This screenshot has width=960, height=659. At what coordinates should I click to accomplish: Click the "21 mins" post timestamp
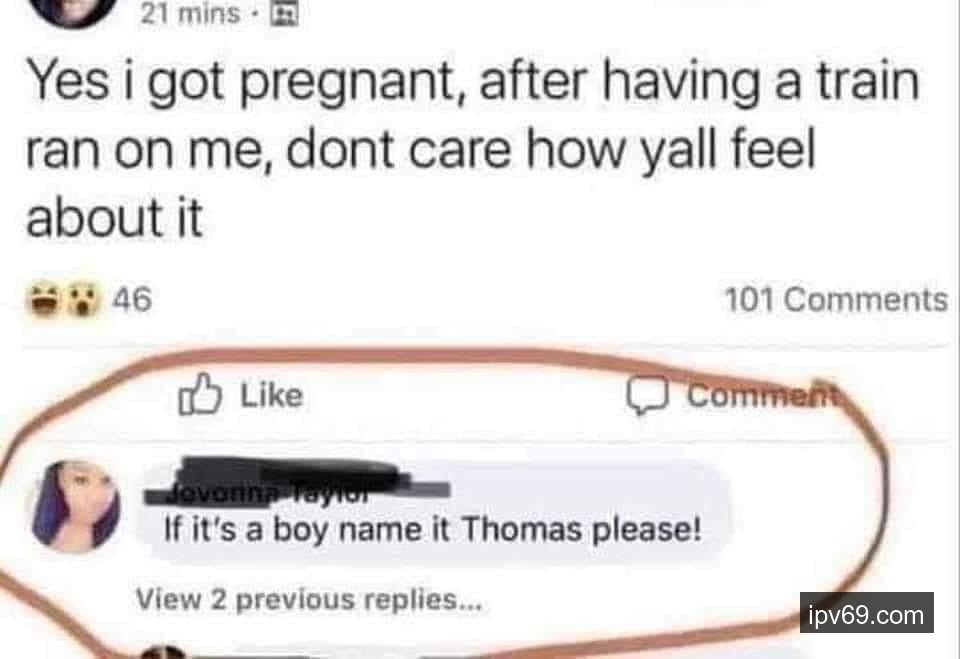coord(189,13)
